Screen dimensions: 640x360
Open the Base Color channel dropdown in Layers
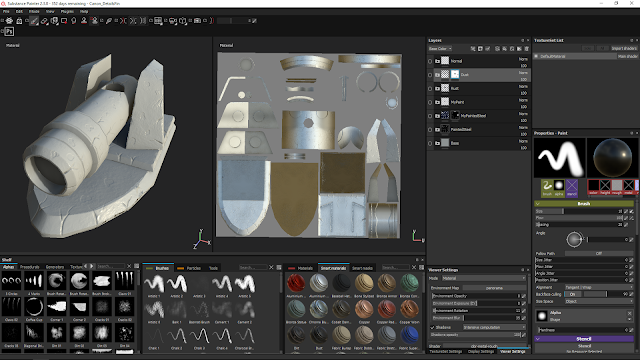440,49
